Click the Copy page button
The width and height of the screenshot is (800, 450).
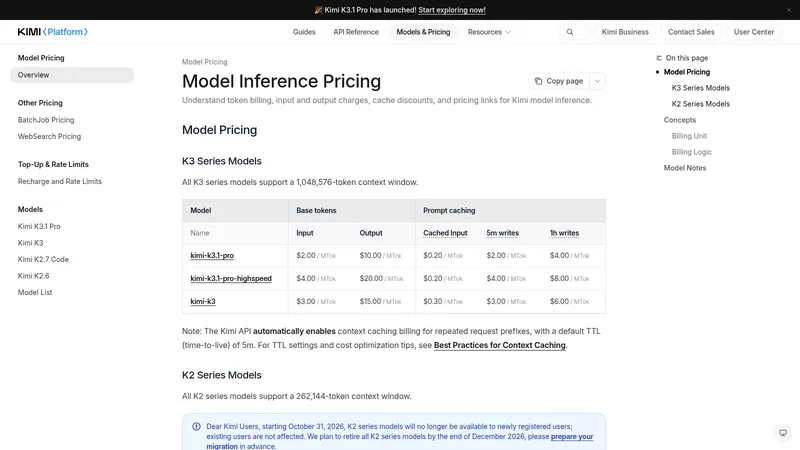[559, 81]
